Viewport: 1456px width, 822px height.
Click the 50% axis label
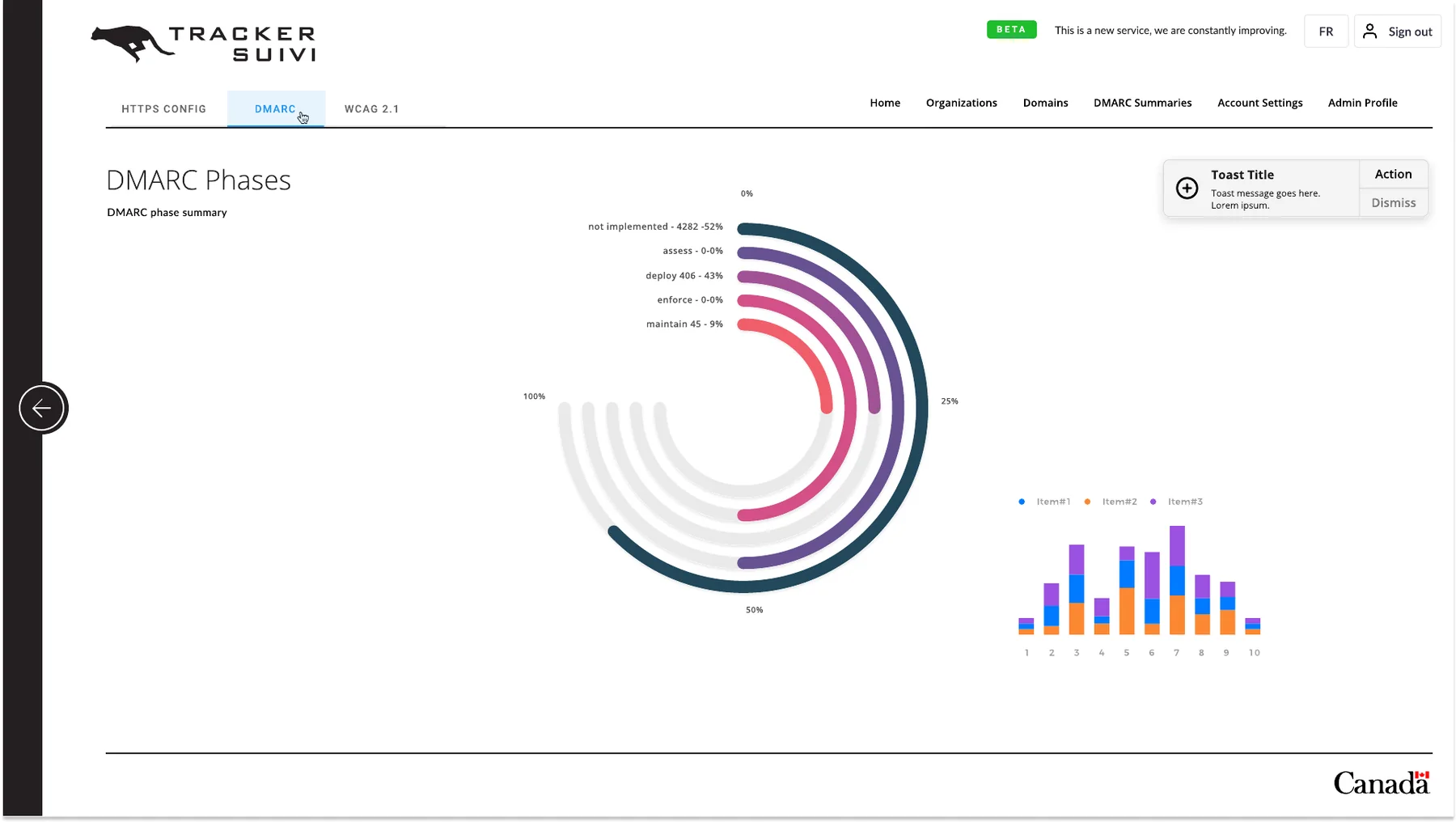(754, 610)
